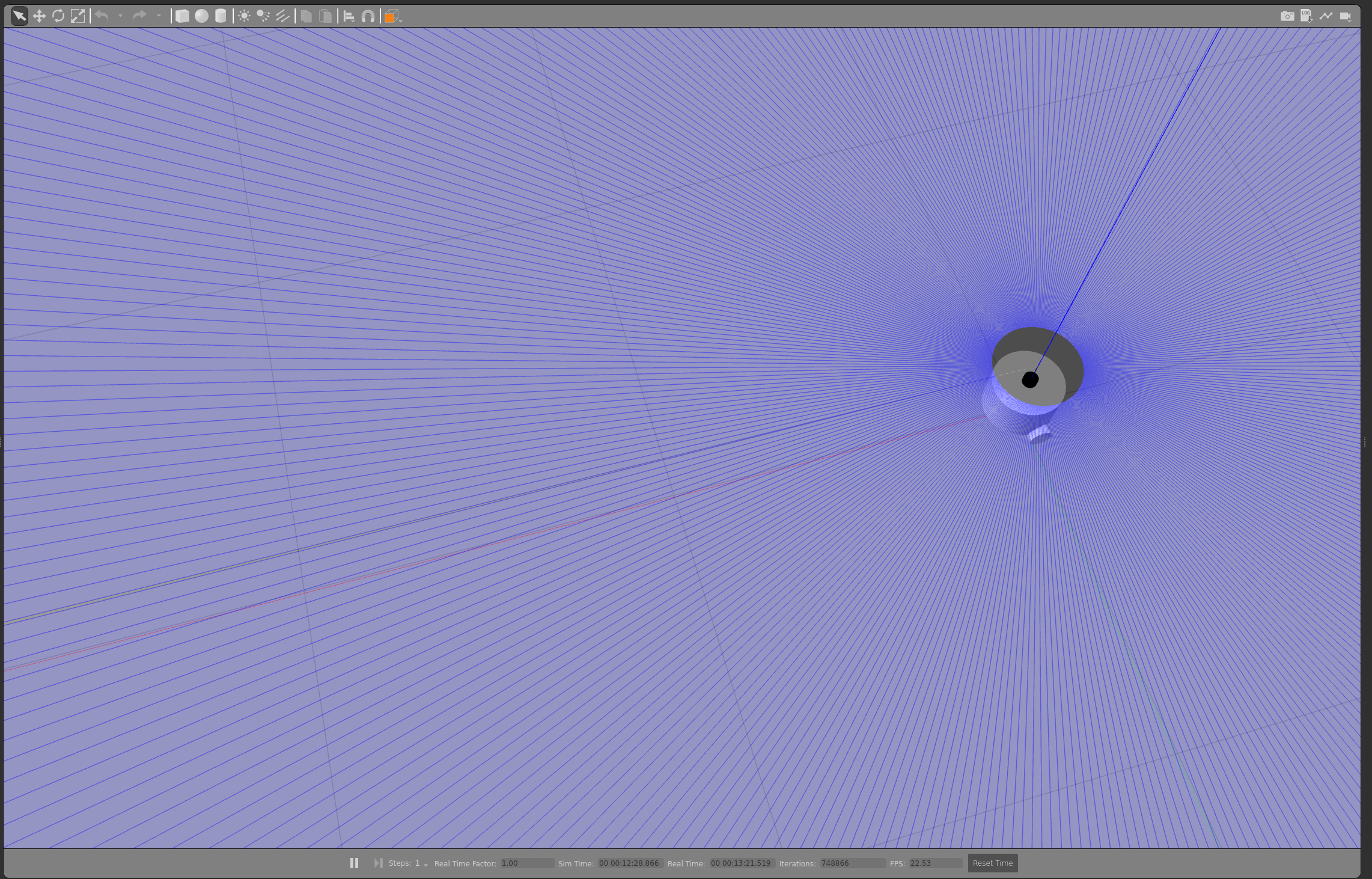Click the Undo arrow
The width and height of the screenshot is (1372, 879).
click(x=102, y=16)
